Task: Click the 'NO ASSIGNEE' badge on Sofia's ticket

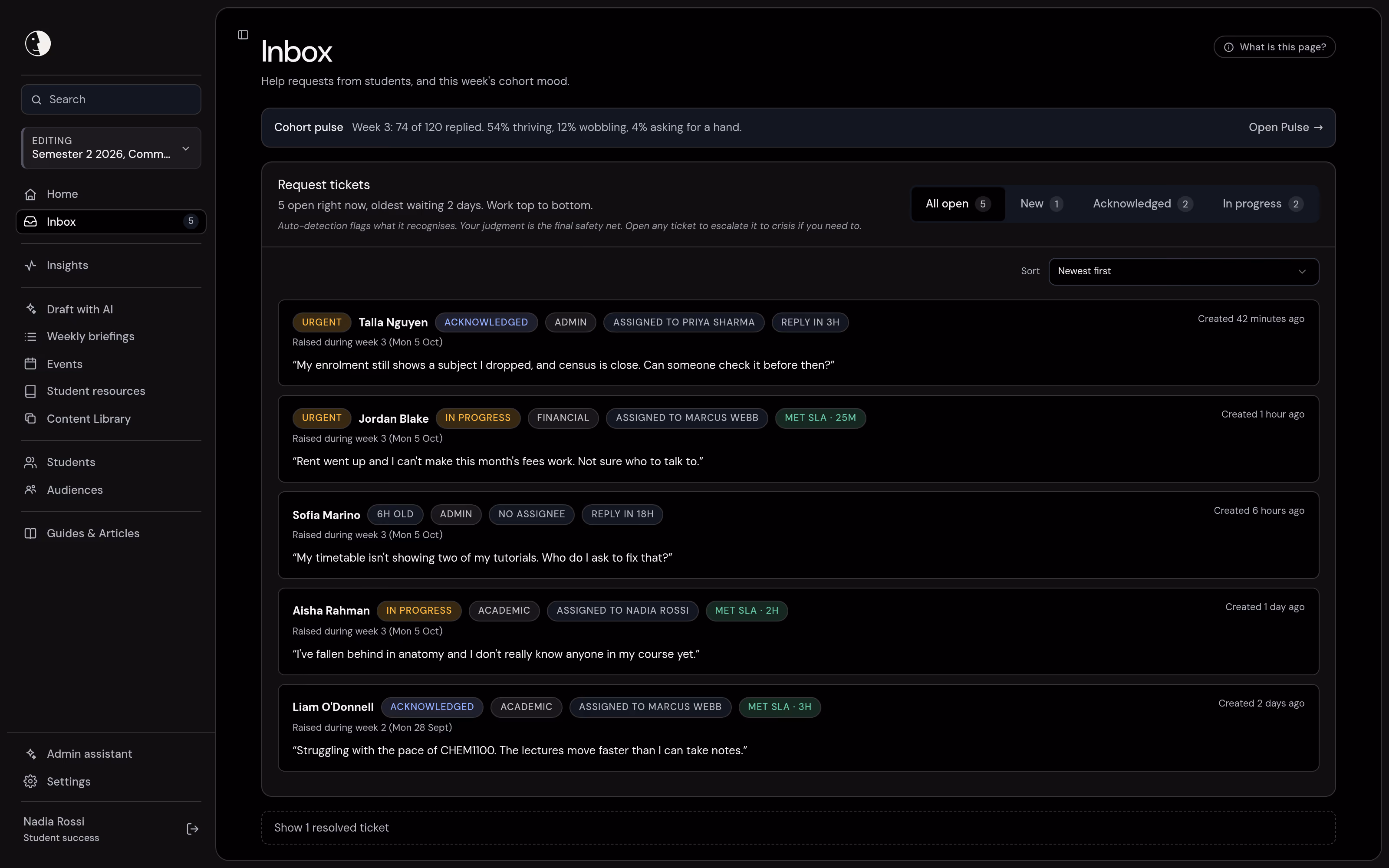Action: (531, 514)
